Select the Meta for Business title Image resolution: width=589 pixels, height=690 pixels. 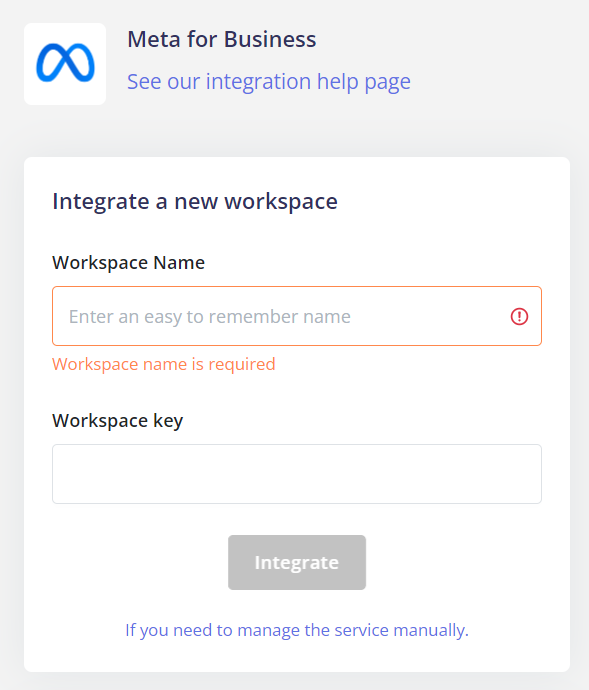[x=221, y=39]
